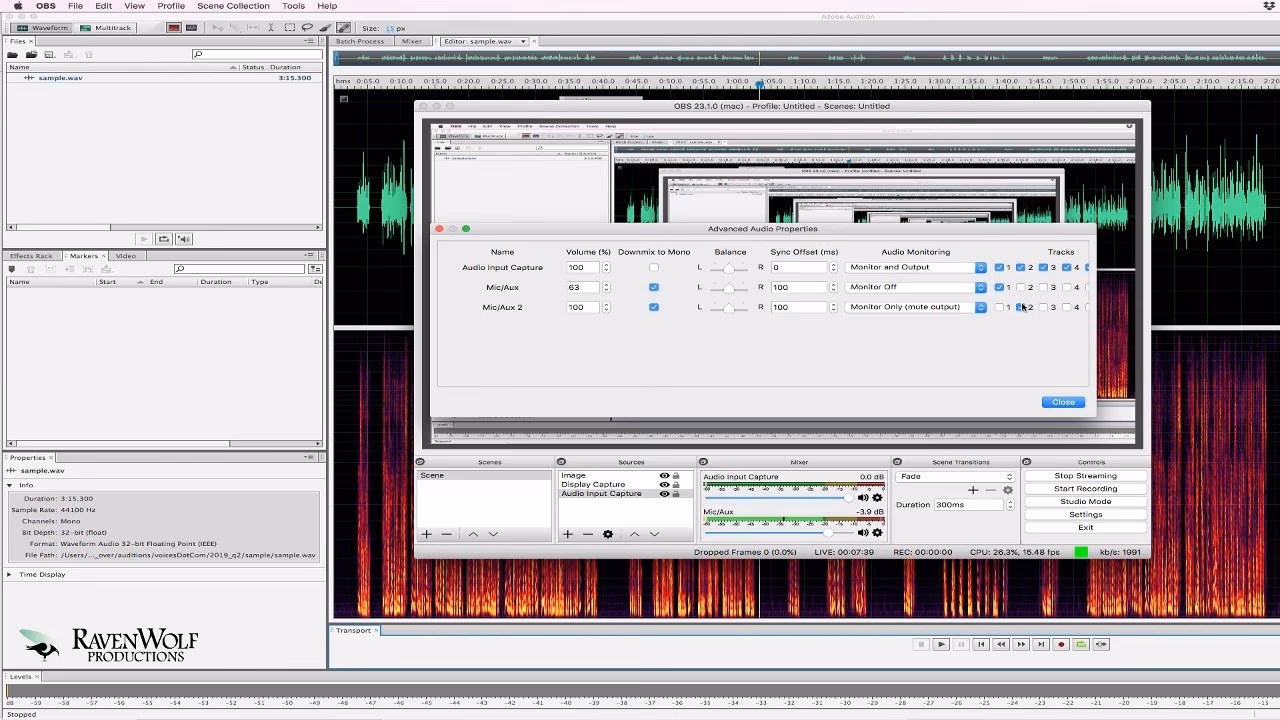The image size is (1280, 720).
Task: Click Play in the Audition transport
Action: coord(941,645)
